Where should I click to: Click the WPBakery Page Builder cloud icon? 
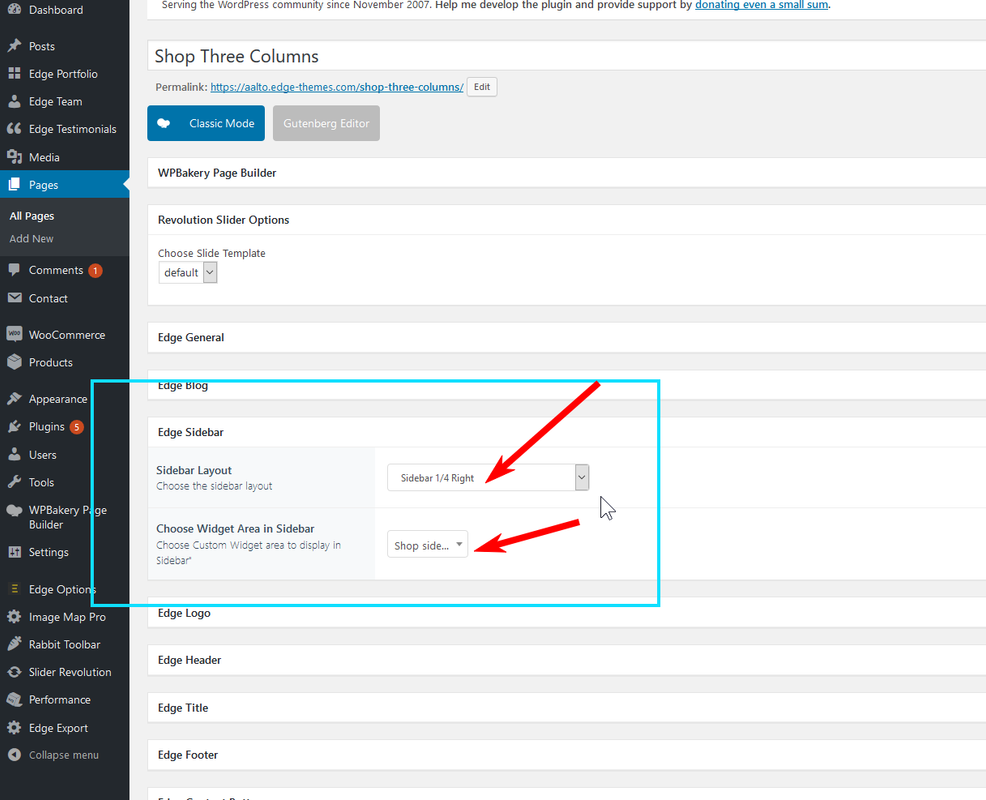pos(14,510)
